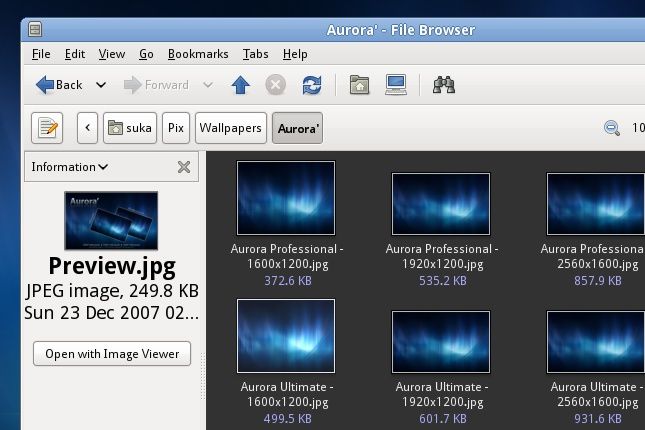
Task: Reload the current folder
Action: pyautogui.click(x=312, y=85)
